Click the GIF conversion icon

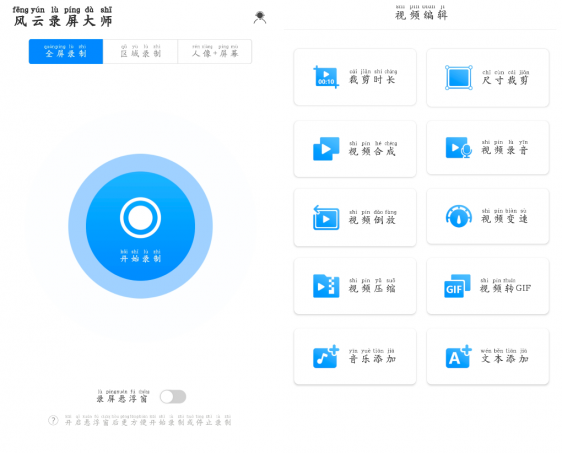pyautogui.click(x=457, y=286)
